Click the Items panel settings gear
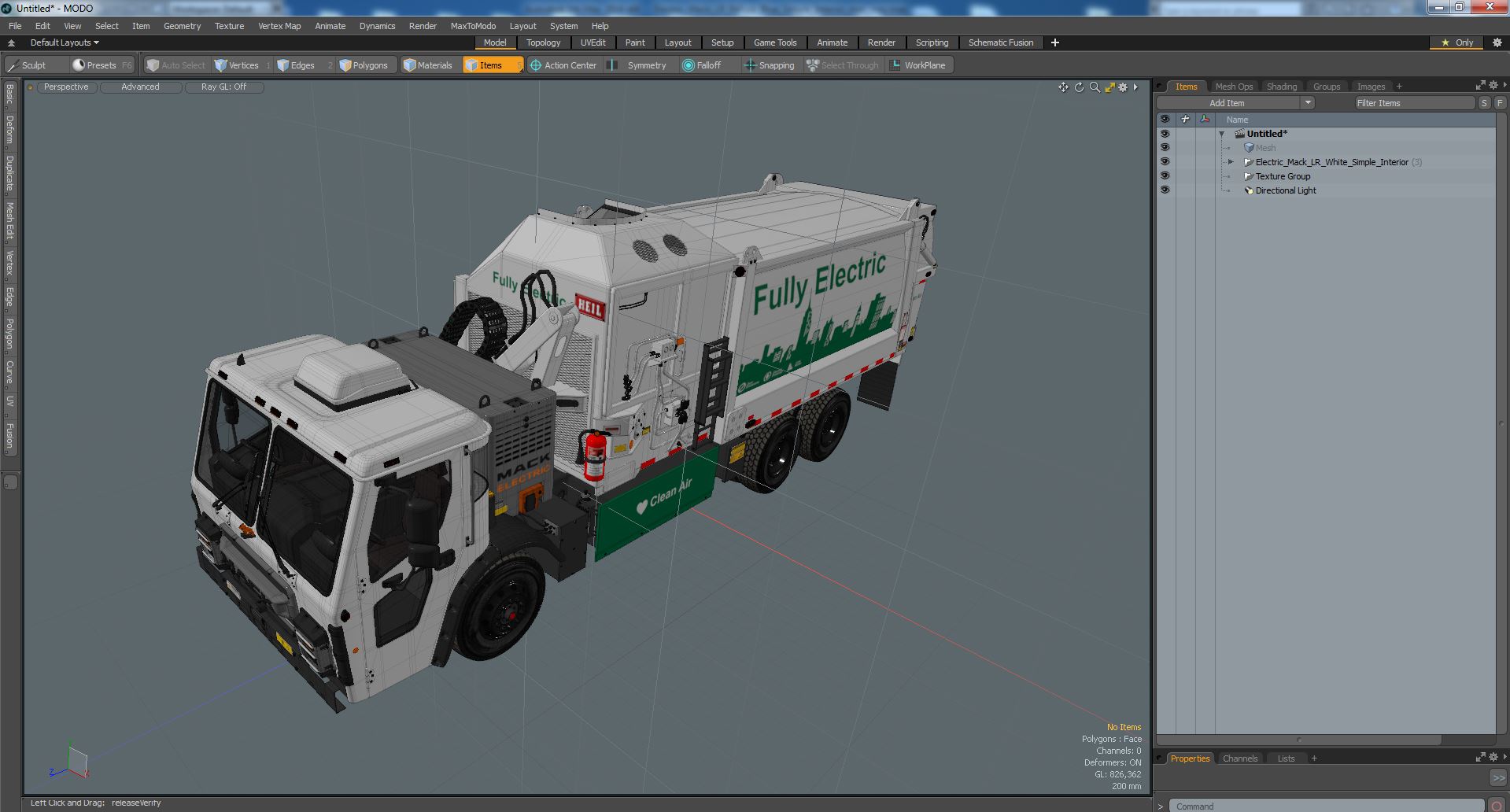The height and width of the screenshot is (812, 1510). coord(1493,85)
